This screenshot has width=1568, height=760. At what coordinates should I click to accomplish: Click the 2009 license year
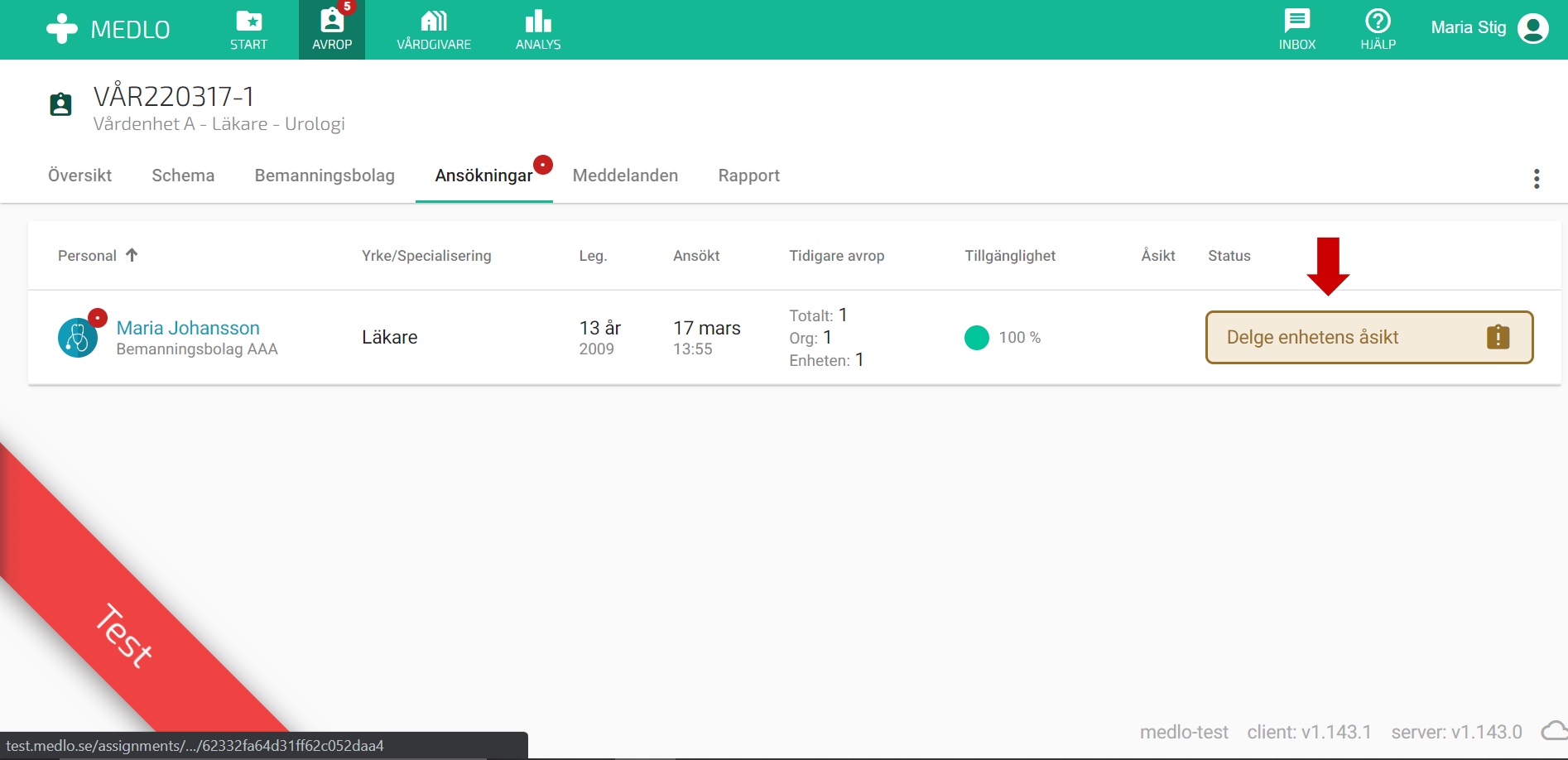597,349
